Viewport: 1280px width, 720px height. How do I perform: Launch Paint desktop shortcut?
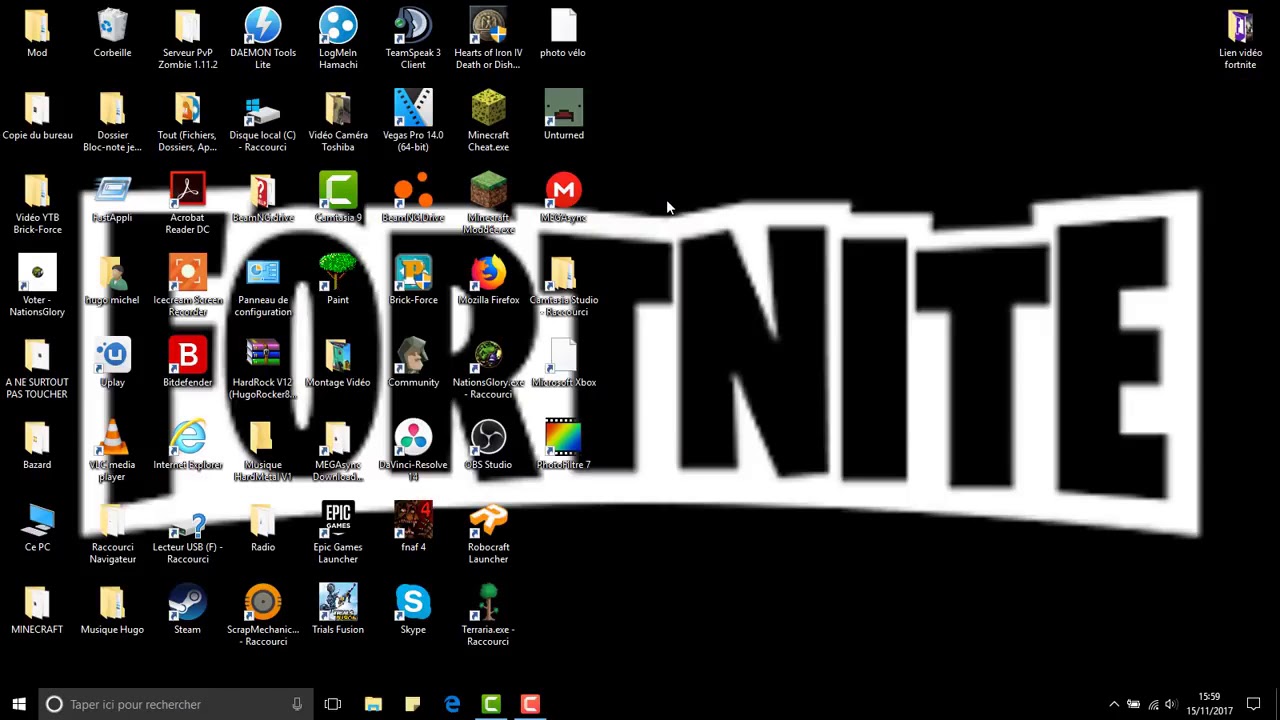pyautogui.click(x=338, y=279)
